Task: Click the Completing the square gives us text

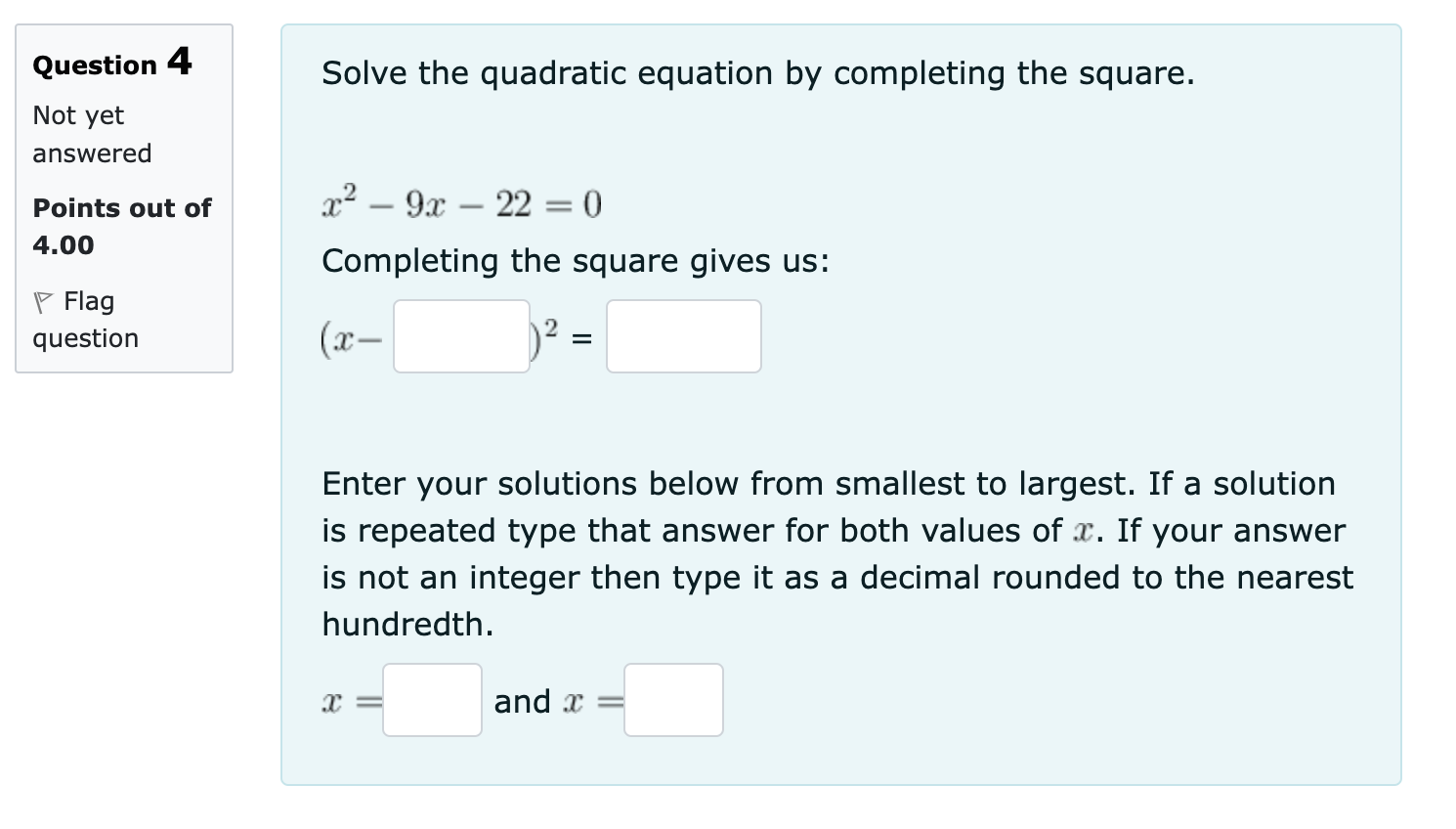Action: [576, 261]
